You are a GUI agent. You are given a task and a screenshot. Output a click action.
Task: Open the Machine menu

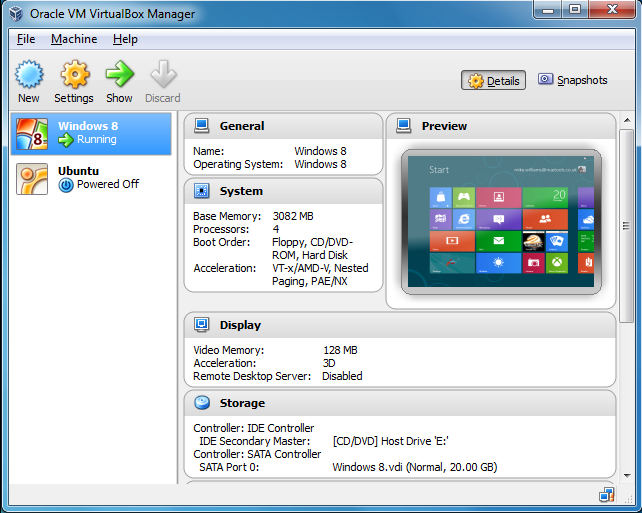(74, 39)
